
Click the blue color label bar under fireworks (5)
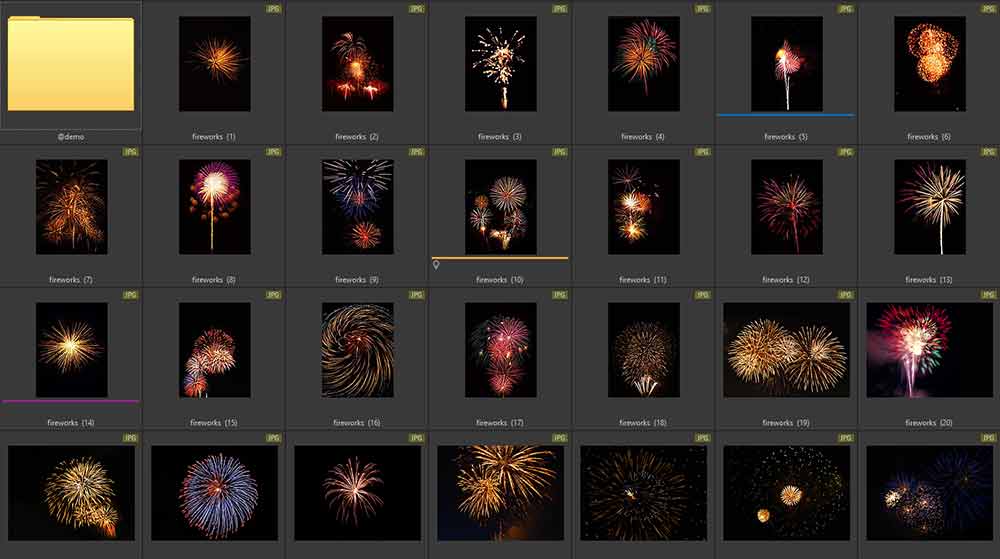click(786, 115)
